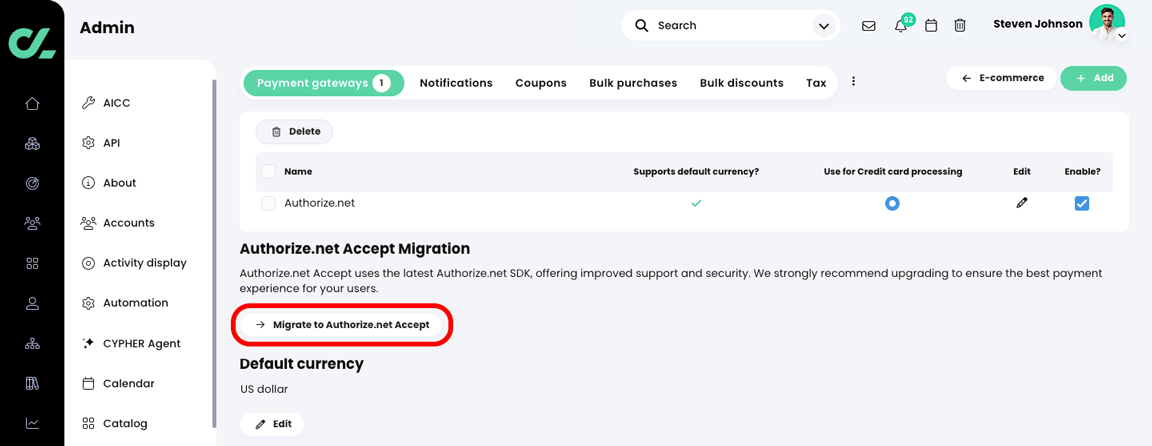This screenshot has height=446, width=1152.
Task: Open the library books icon in left rail
Action: point(32,383)
